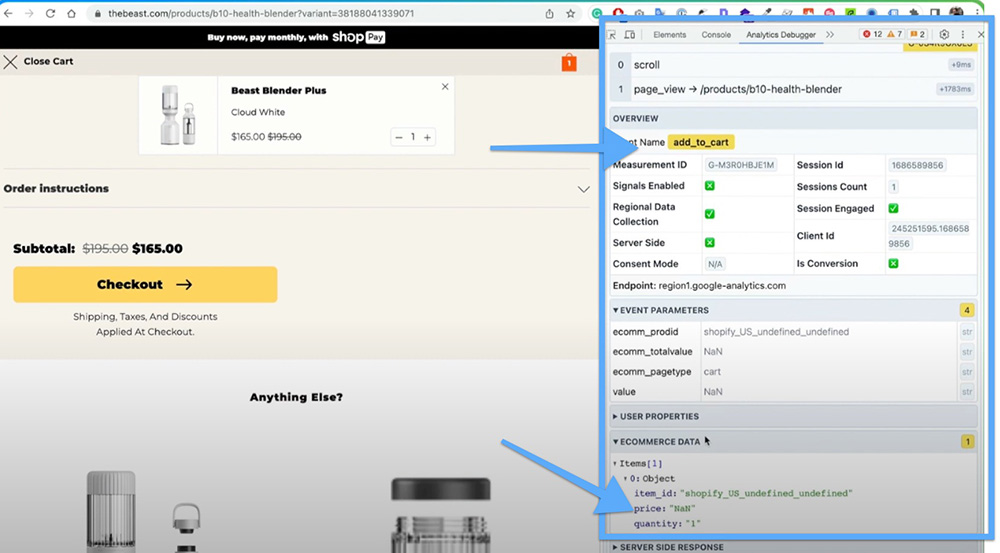Show more DevTools tabs via double chevron
Viewport: 1000px width, 553px height.
[830, 34]
